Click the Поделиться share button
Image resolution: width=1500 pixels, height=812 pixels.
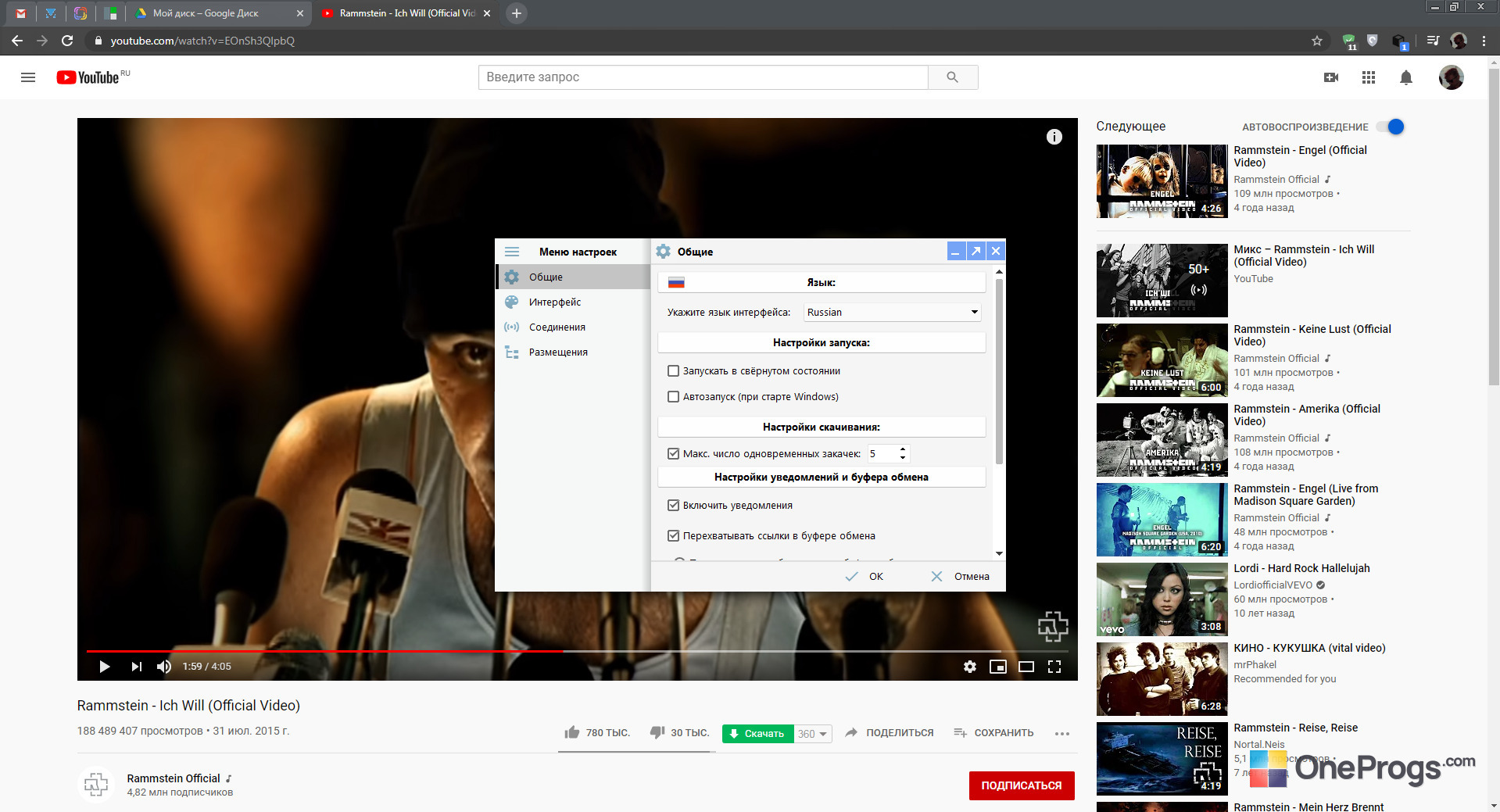coord(890,732)
